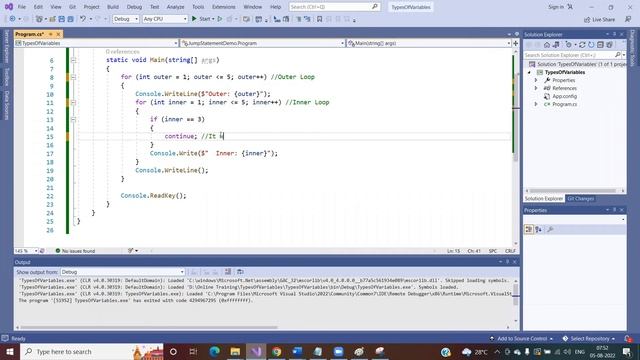Collapse the outer for loop outlining

tap(73, 77)
